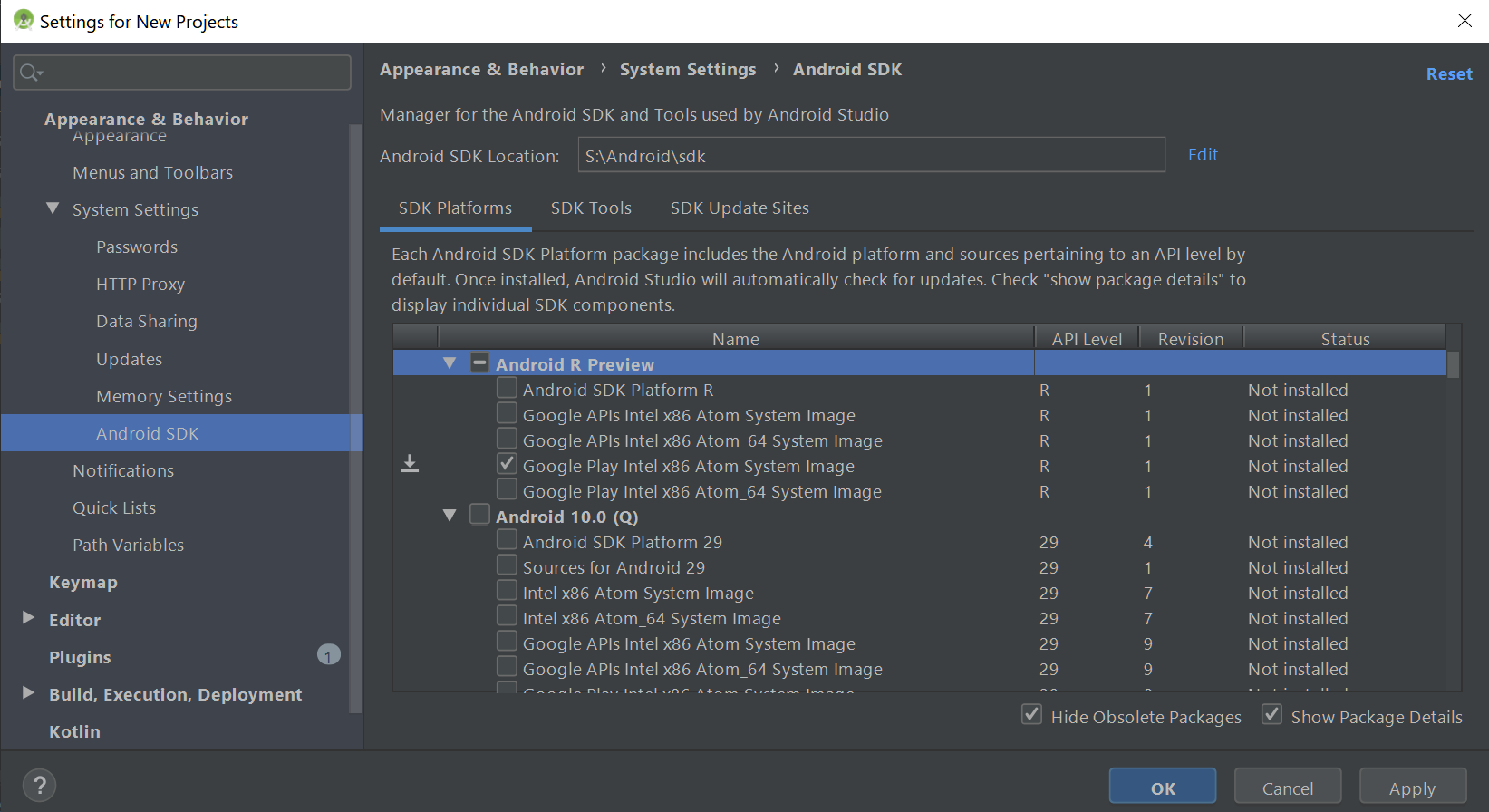Check Android SDK Platform R
The width and height of the screenshot is (1489, 812).
507,388
